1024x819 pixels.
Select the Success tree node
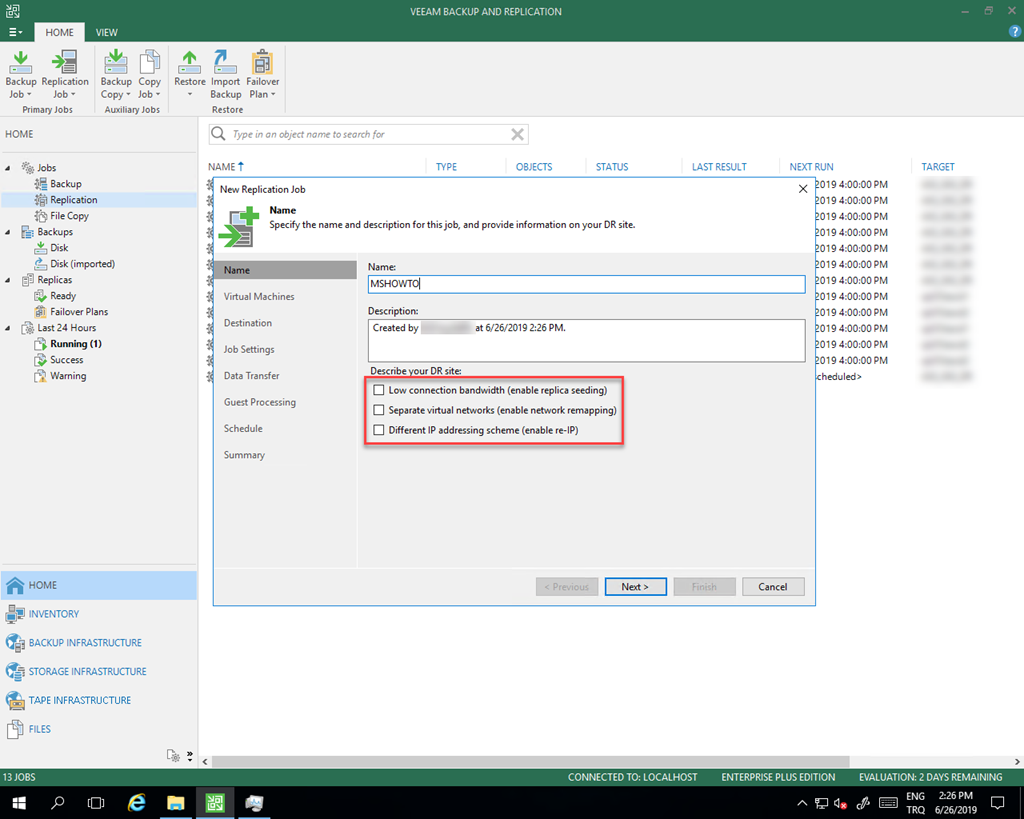point(66,360)
